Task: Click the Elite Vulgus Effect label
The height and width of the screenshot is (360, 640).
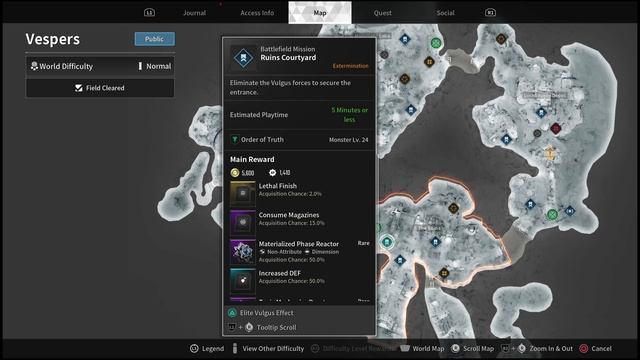Action: coord(267,313)
